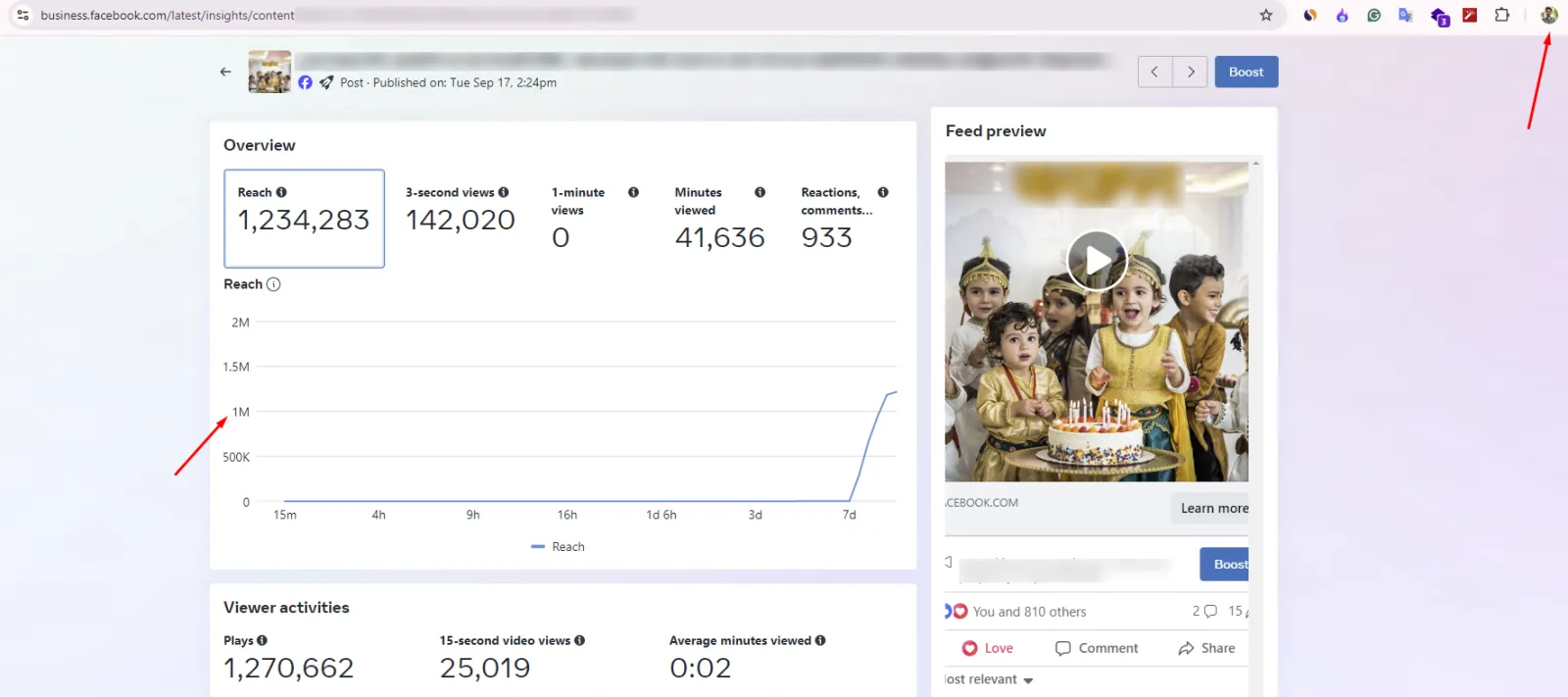Click the rocket icon next to Post label
Screen dimensions: 1568x697
pos(326,82)
